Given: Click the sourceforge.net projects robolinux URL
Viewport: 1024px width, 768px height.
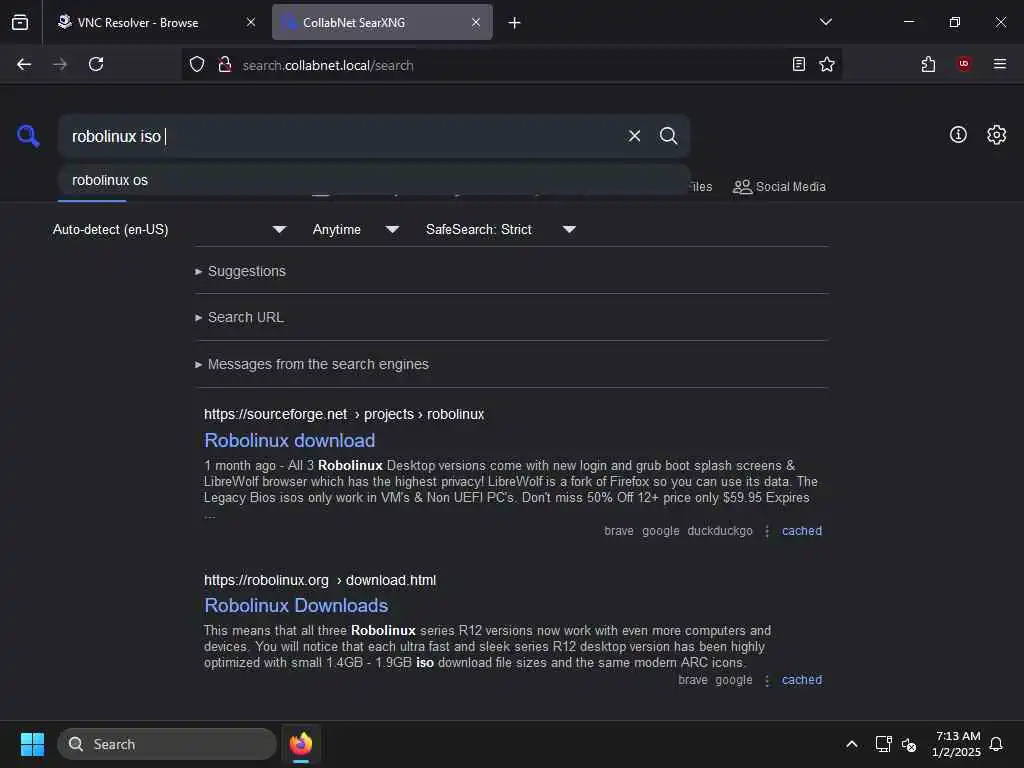Looking at the screenshot, I should pos(344,414).
